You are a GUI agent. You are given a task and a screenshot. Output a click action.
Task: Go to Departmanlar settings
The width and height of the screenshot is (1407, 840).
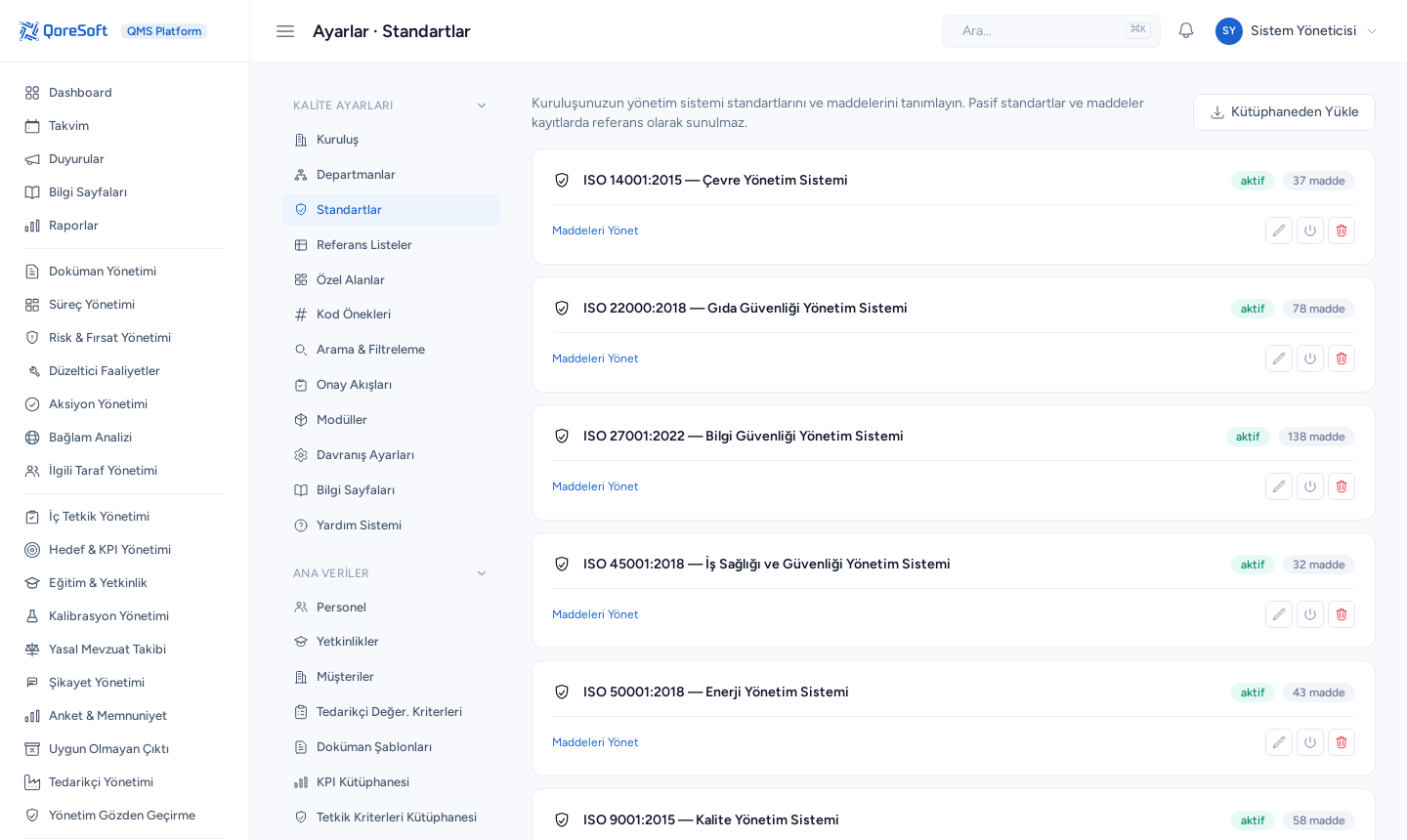tap(391, 175)
